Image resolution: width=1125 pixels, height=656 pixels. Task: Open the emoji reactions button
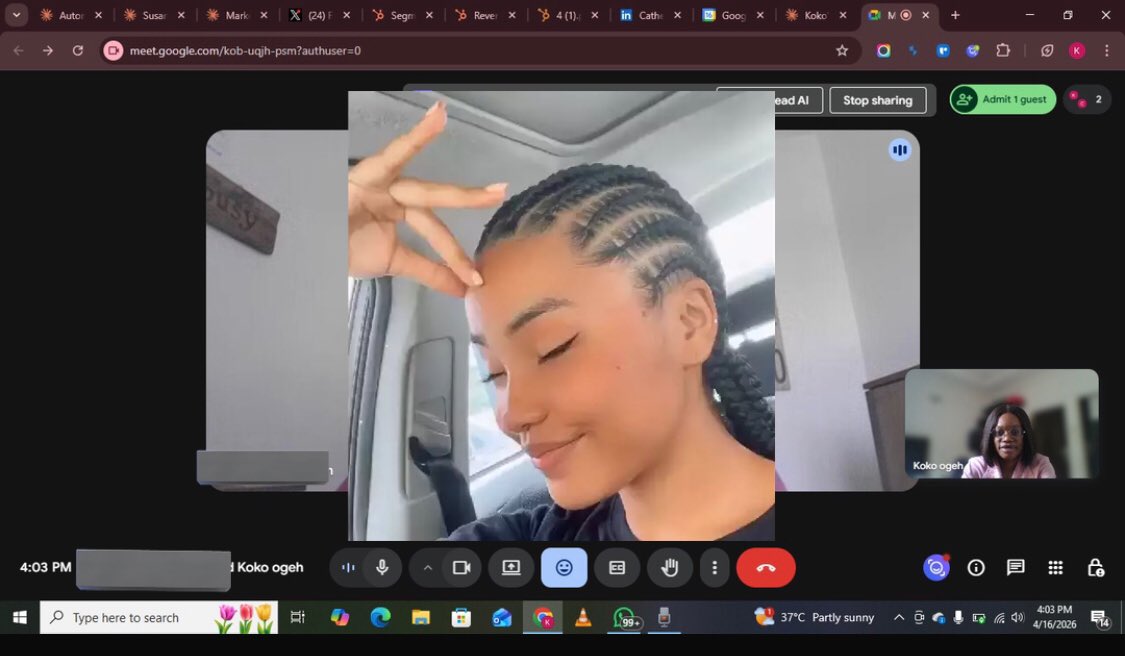(x=564, y=568)
